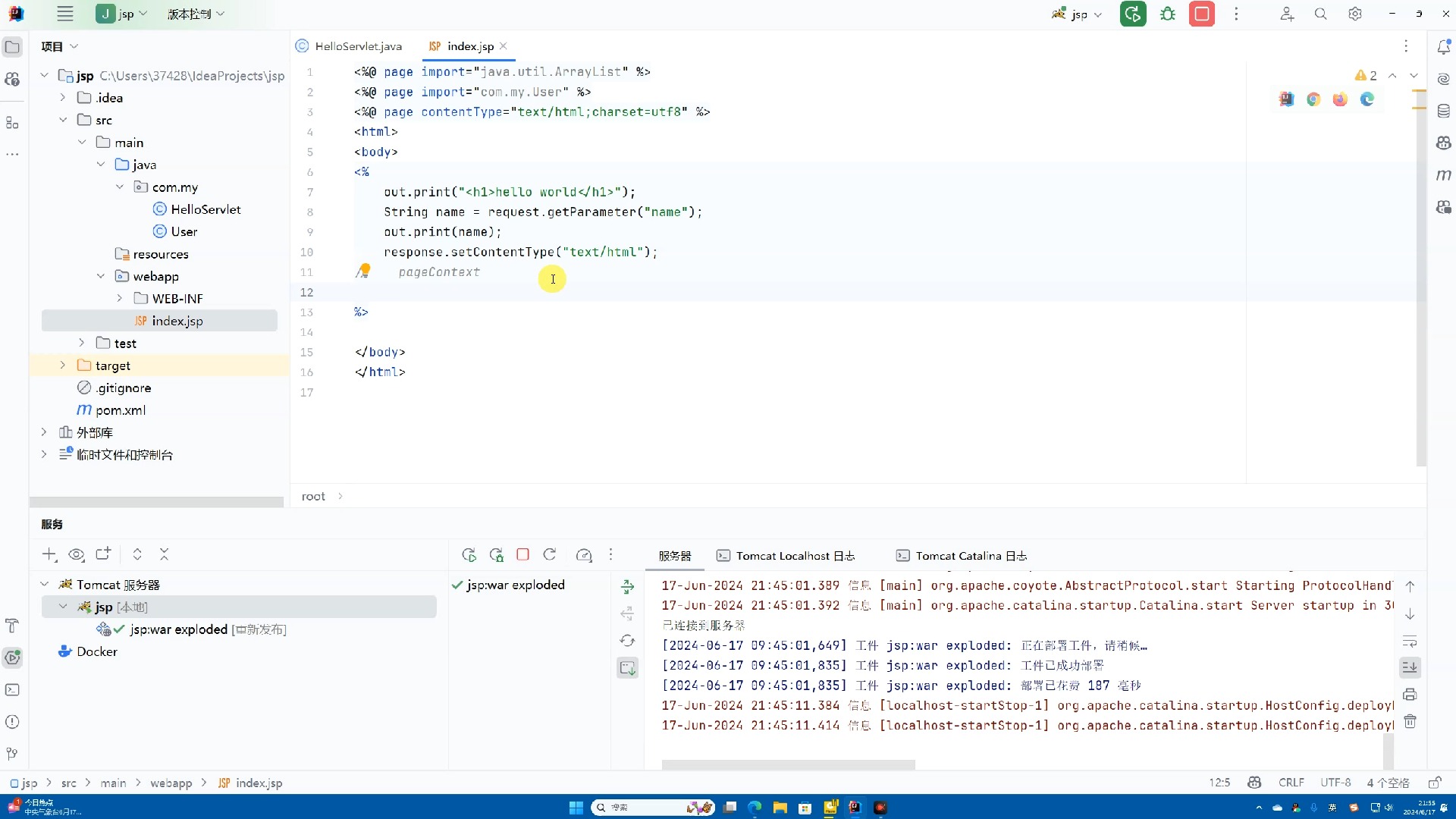Image resolution: width=1456 pixels, height=819 pixels.
Task: Open the main hamburger menu
Action: (x=65, y=14)
